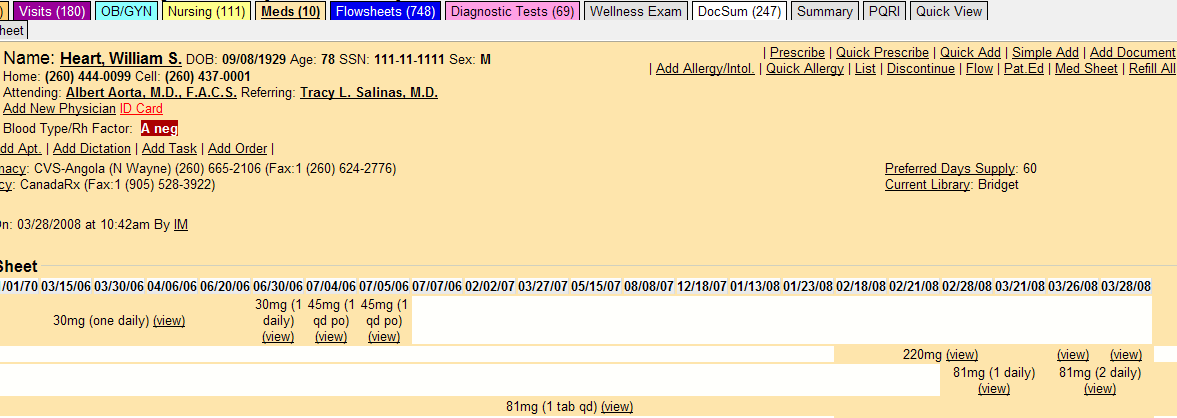
Task: Click the Add Order link
Action: click(x=237, y=149)
